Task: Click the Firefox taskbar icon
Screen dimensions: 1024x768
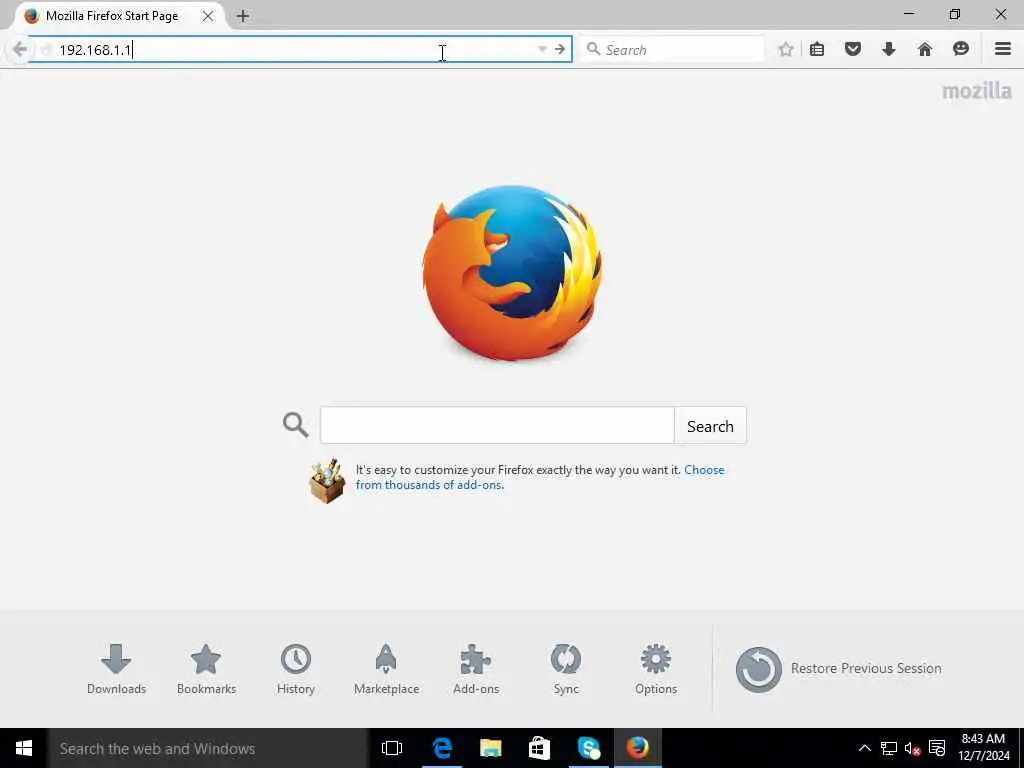Action: [x=637, y=748]
